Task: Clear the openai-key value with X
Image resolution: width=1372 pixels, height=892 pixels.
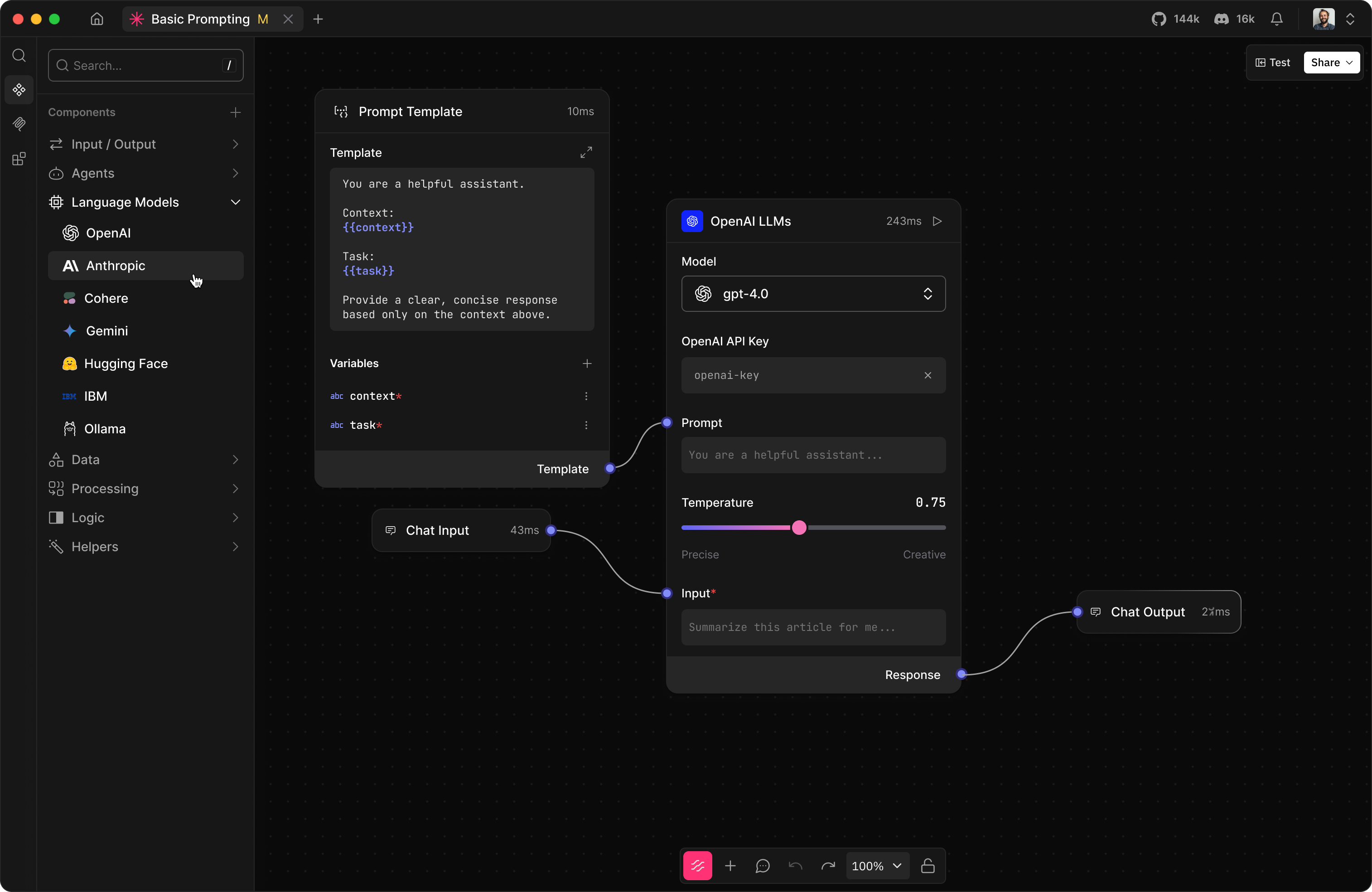Action: (928, 375)
